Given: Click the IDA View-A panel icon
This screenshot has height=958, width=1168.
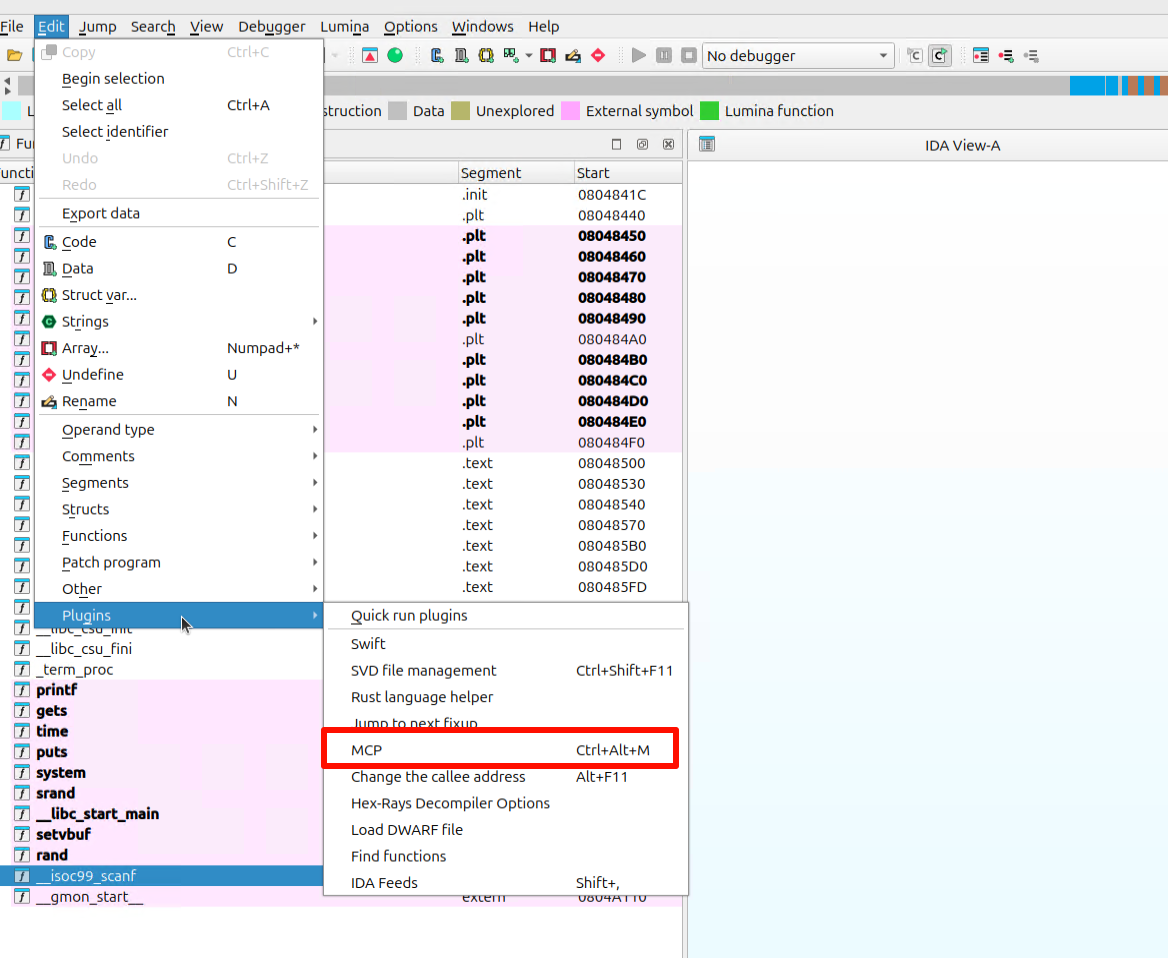Looking at the screenshot, I should (x=707, y=145).
